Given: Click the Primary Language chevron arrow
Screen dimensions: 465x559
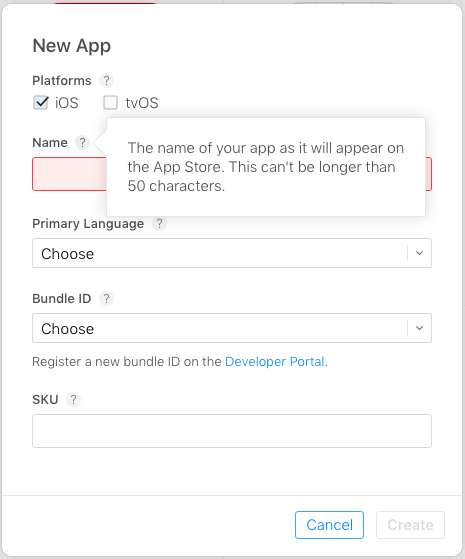Looking at the screenshot, I should click(419, 253).
